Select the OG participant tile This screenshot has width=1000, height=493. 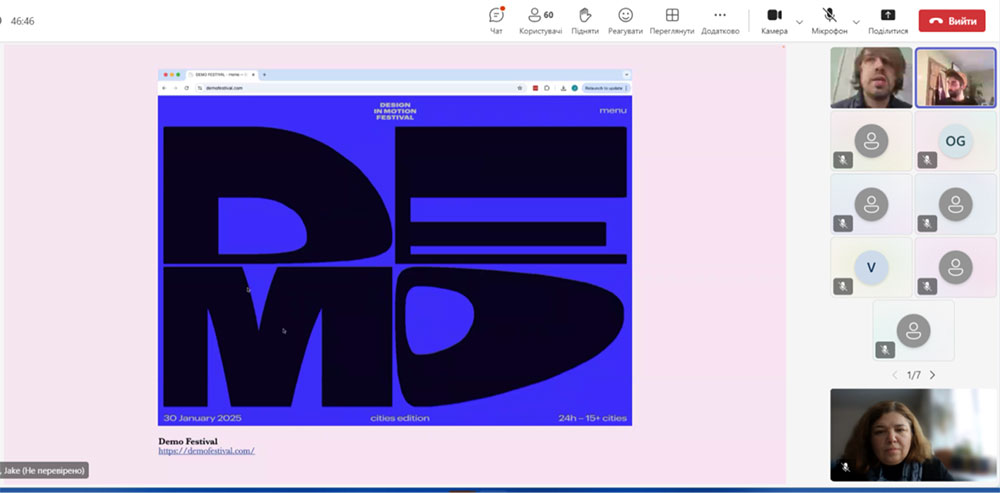click(955, 141)
